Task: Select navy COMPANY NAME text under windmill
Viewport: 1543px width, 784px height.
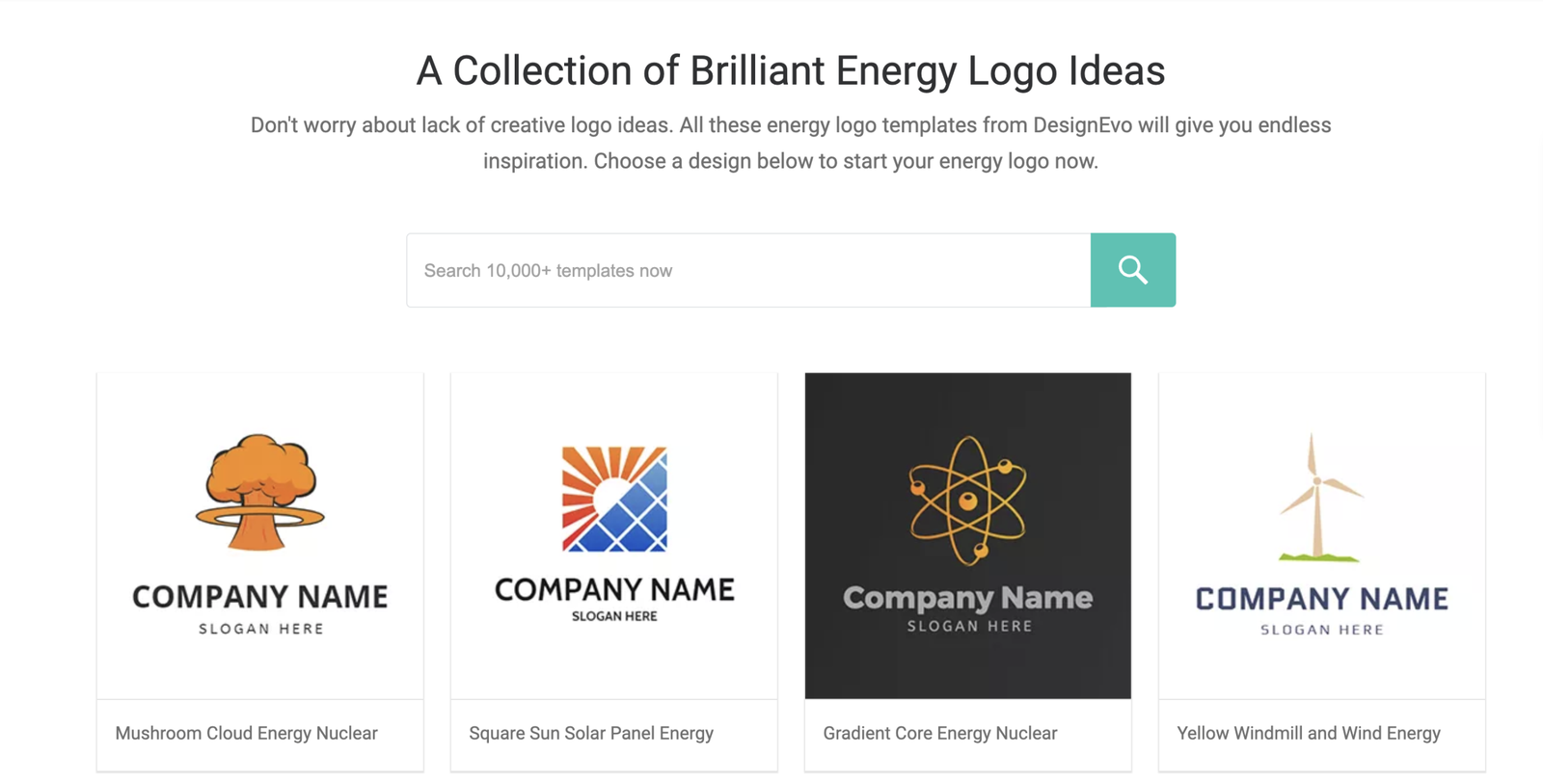Action: coord(1322,599)
